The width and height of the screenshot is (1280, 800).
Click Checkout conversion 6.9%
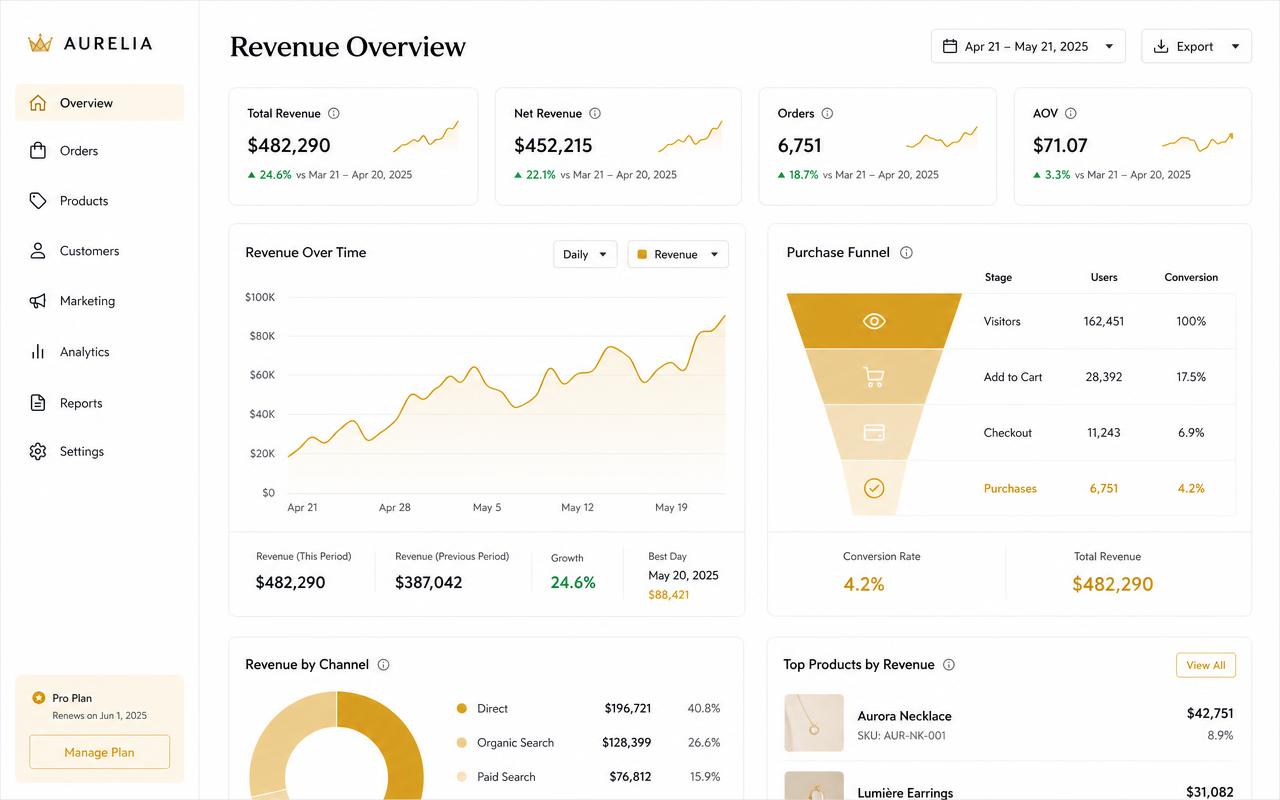click(1191, 433)
